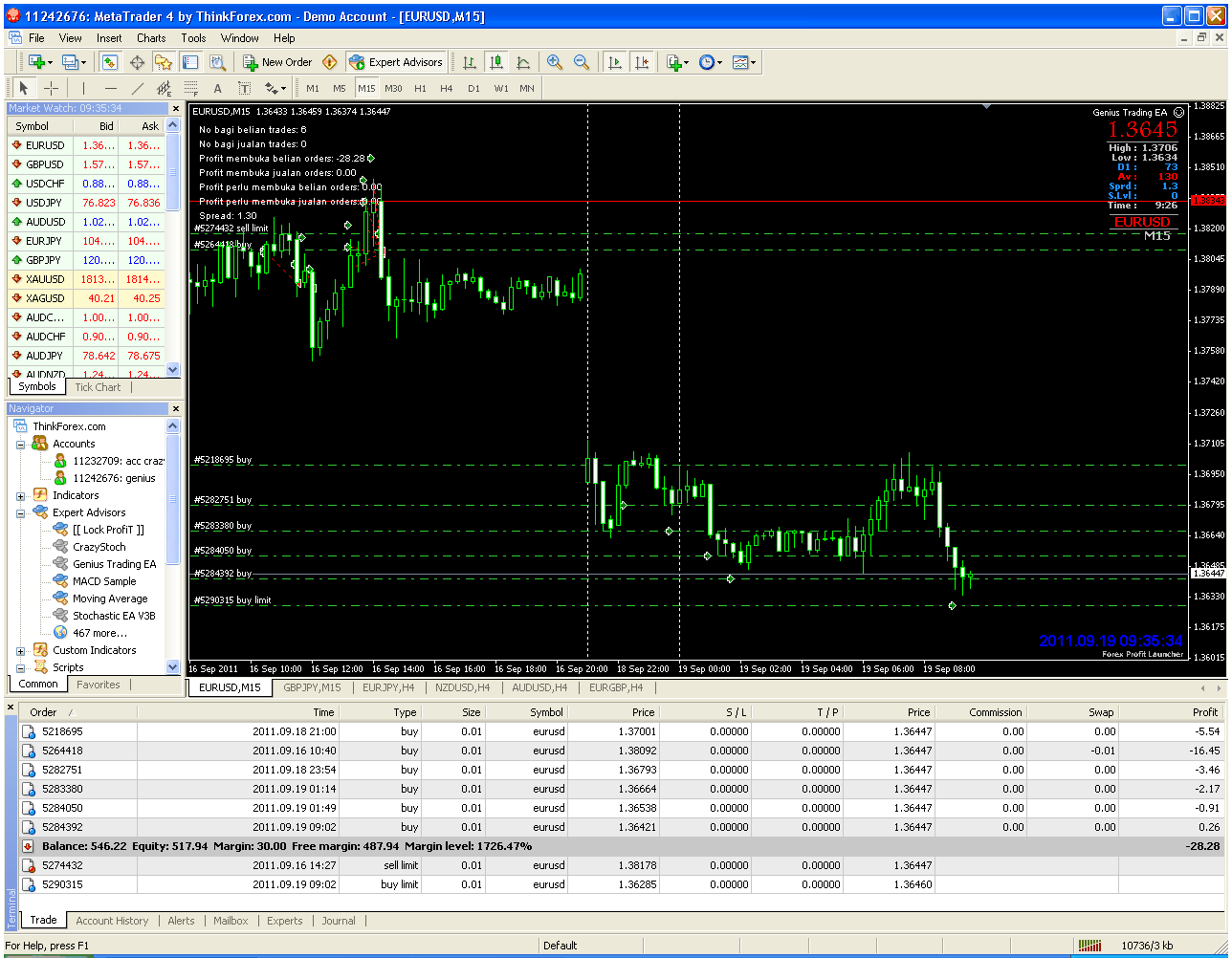Click the Navigator panel scrollbar down arrow
Viewport: 1232px width, 958px height.
click(173, 666)
